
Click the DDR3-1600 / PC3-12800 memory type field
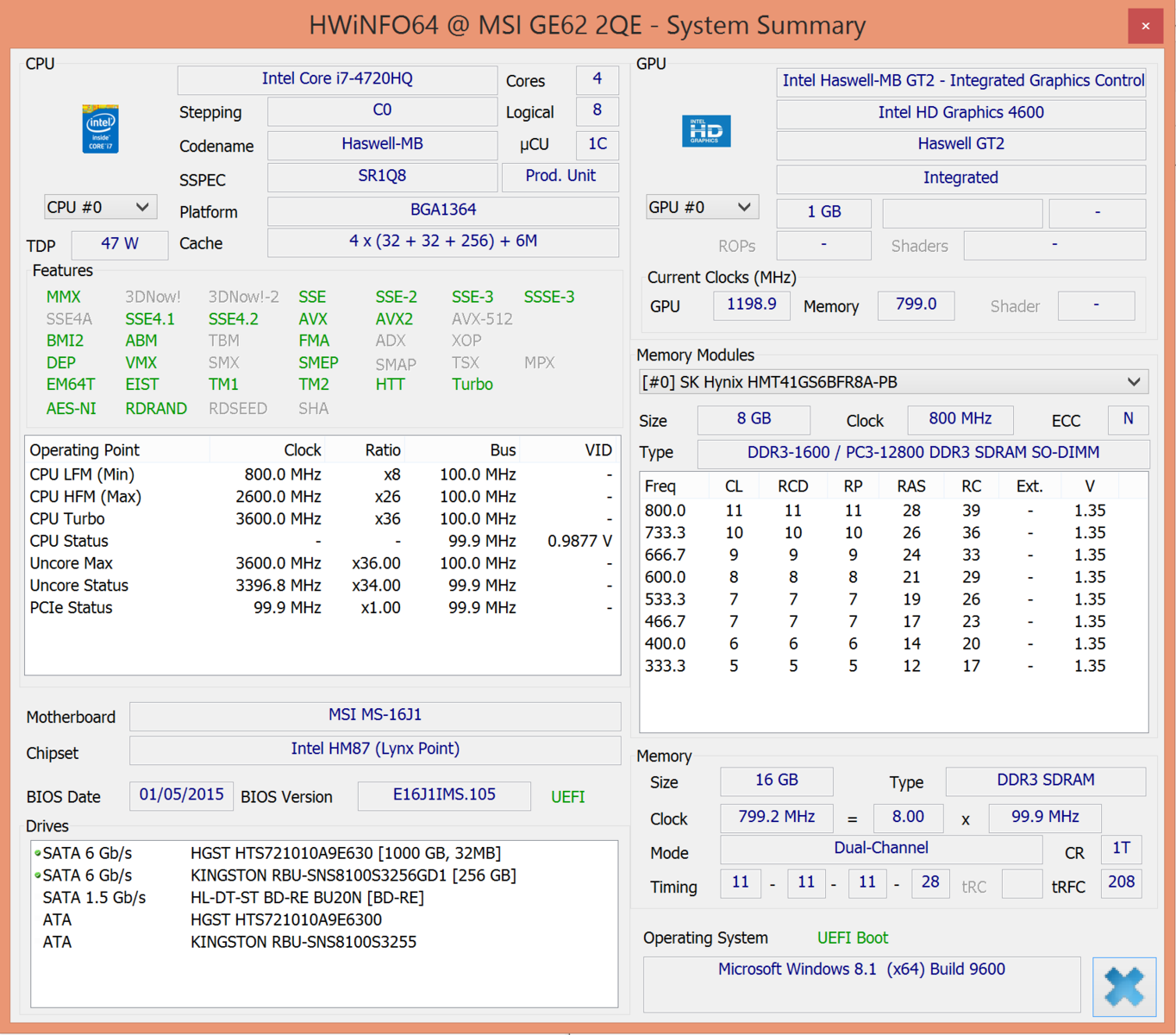pyautogui.click(x=923, y=453)
